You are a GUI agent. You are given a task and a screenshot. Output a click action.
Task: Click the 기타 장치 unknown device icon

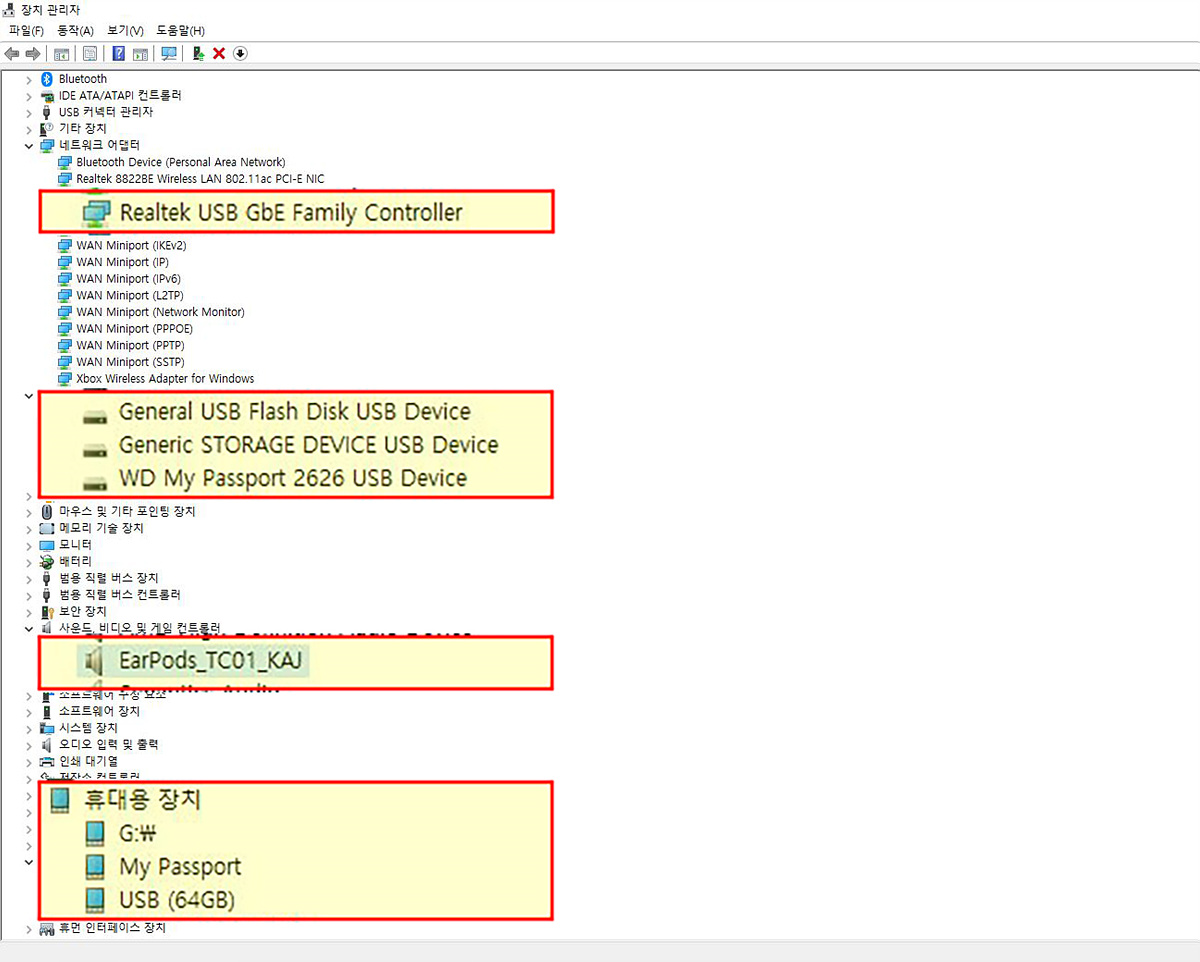coord(46,129)
